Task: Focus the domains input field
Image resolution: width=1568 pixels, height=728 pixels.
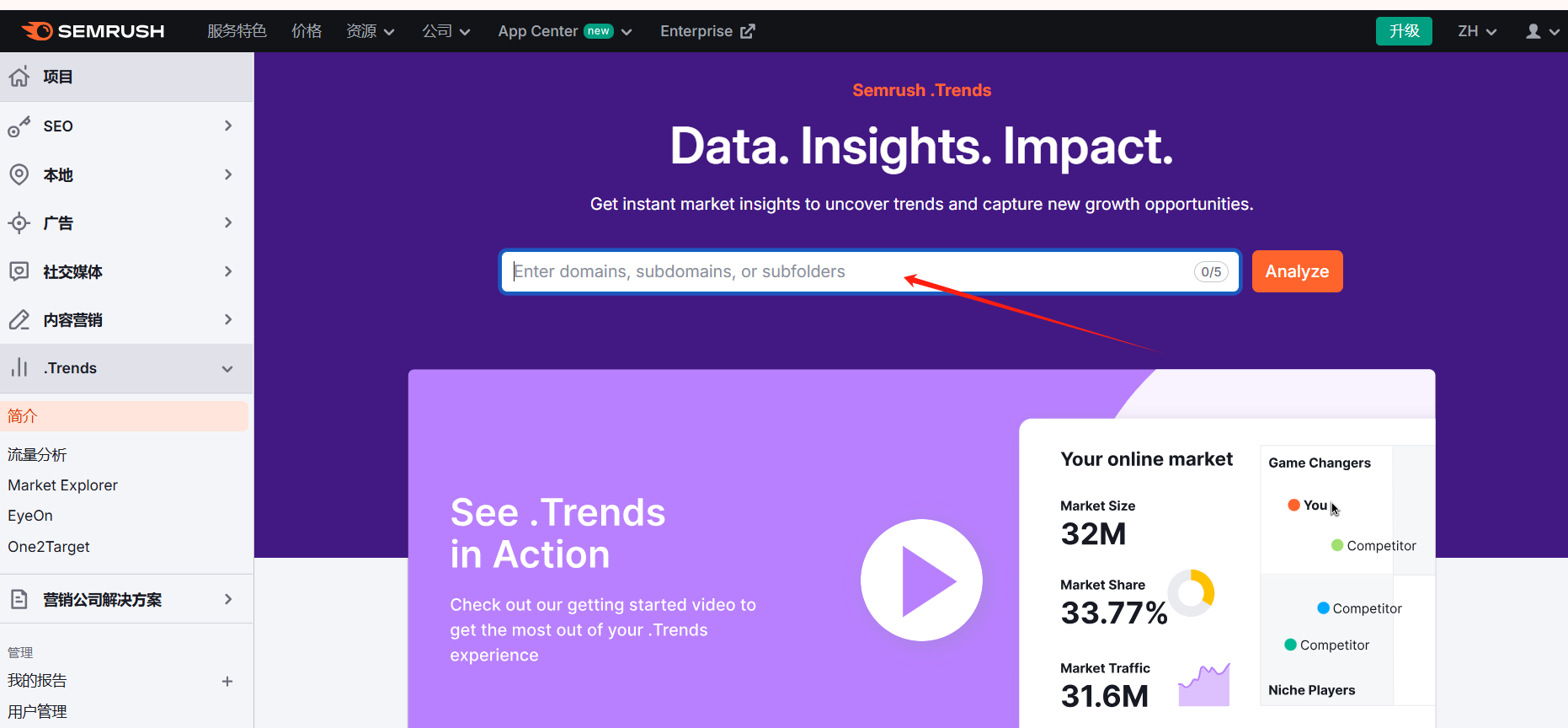Action: 870,271
